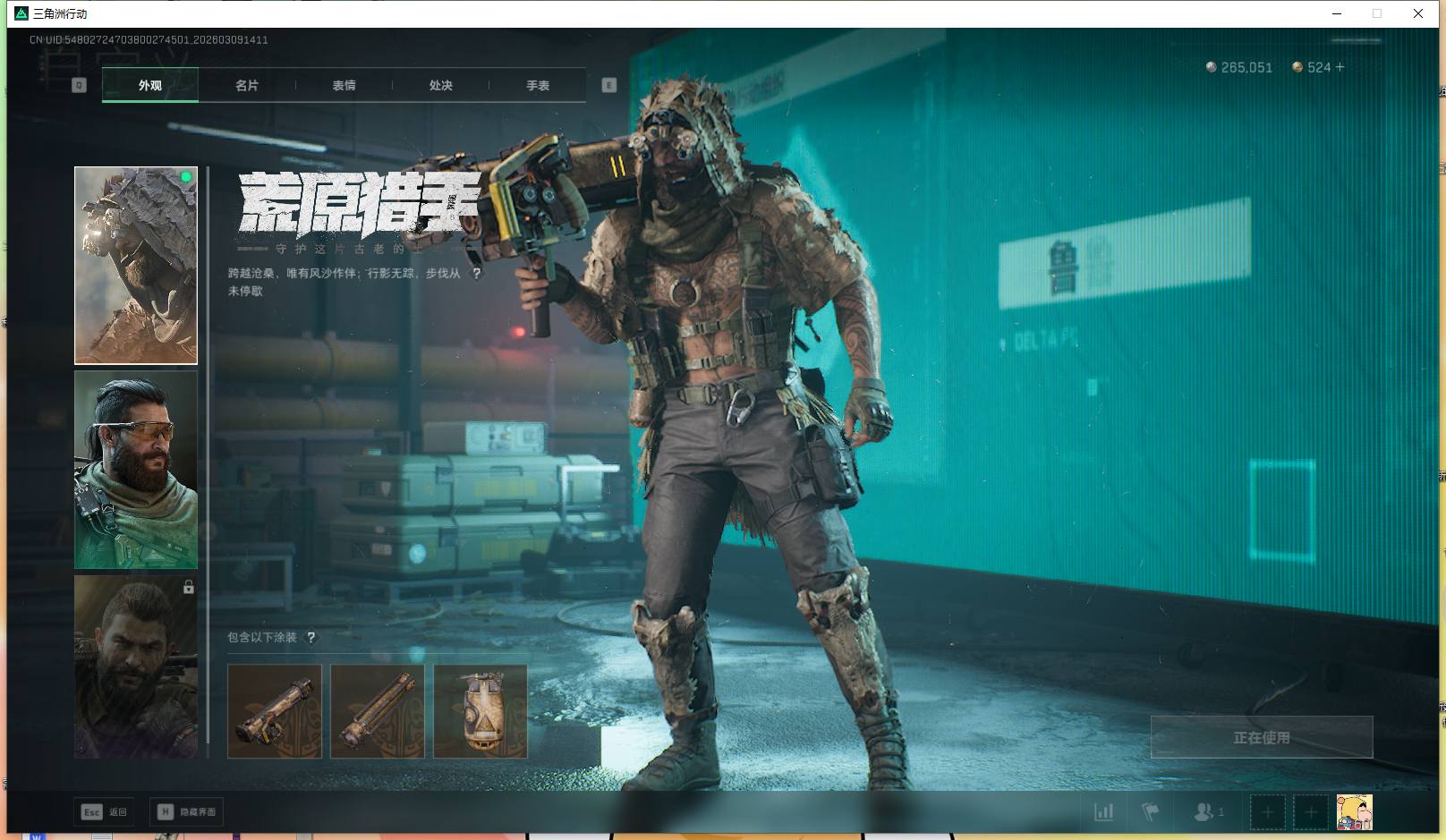Click the Q previous-tab key icon

click(x=79, y=85)
